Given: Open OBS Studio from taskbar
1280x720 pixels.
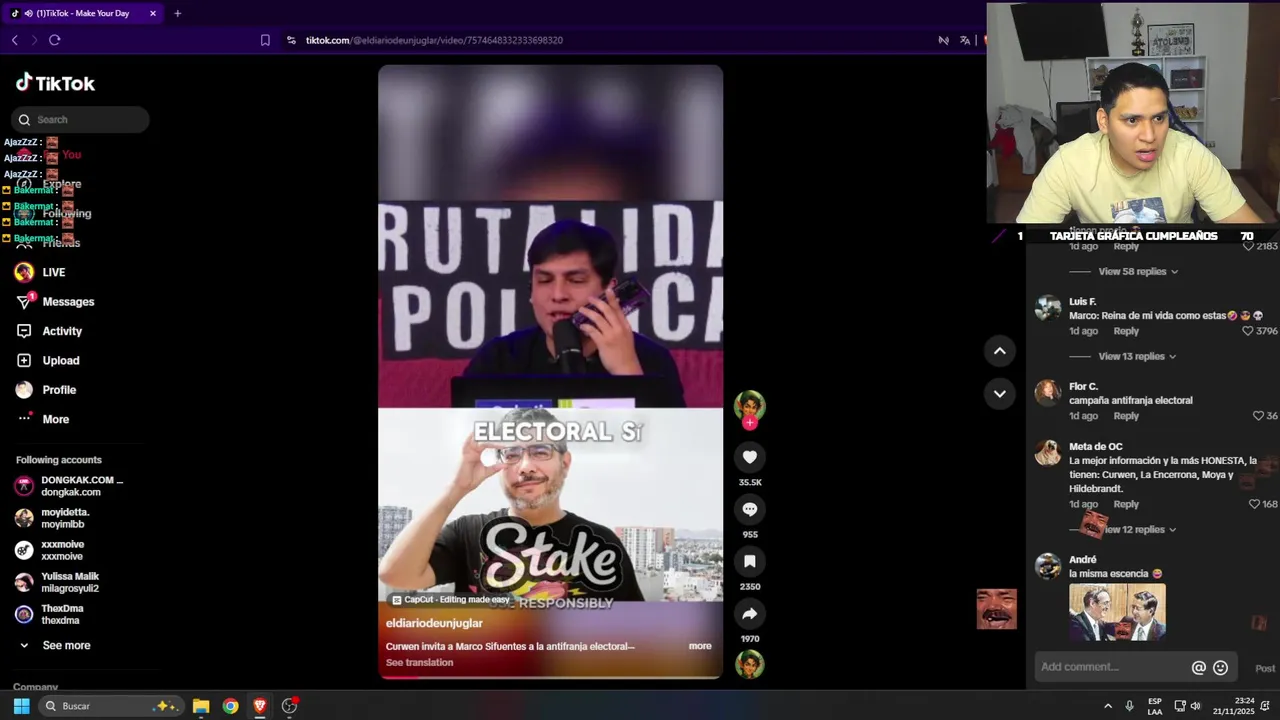Looking at the screenshot, I should click(290, 706).
